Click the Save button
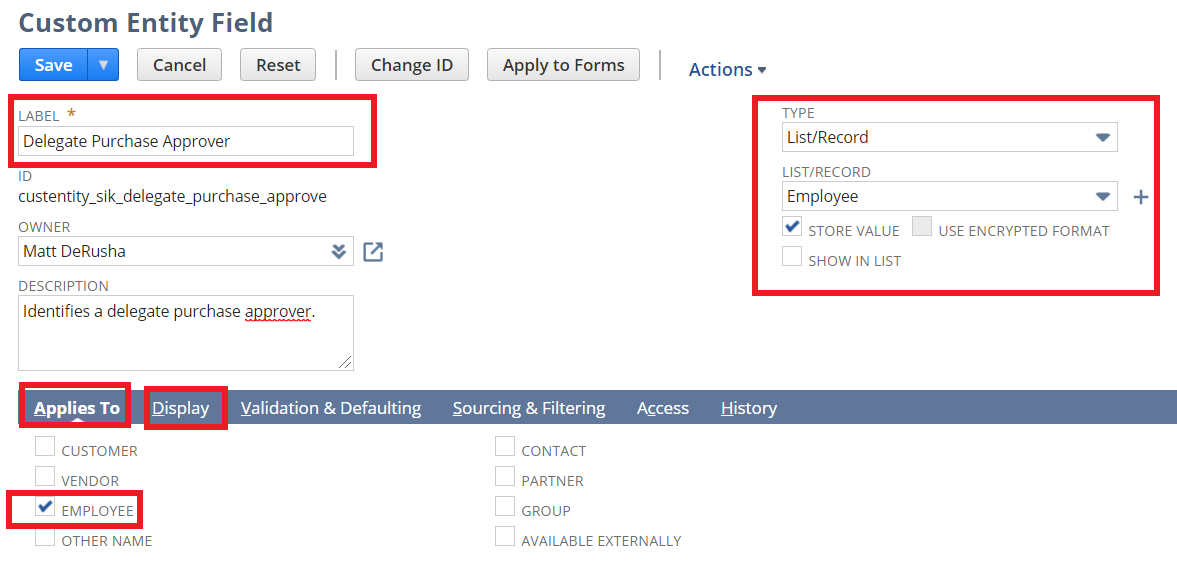 click(x=54, y=65)
